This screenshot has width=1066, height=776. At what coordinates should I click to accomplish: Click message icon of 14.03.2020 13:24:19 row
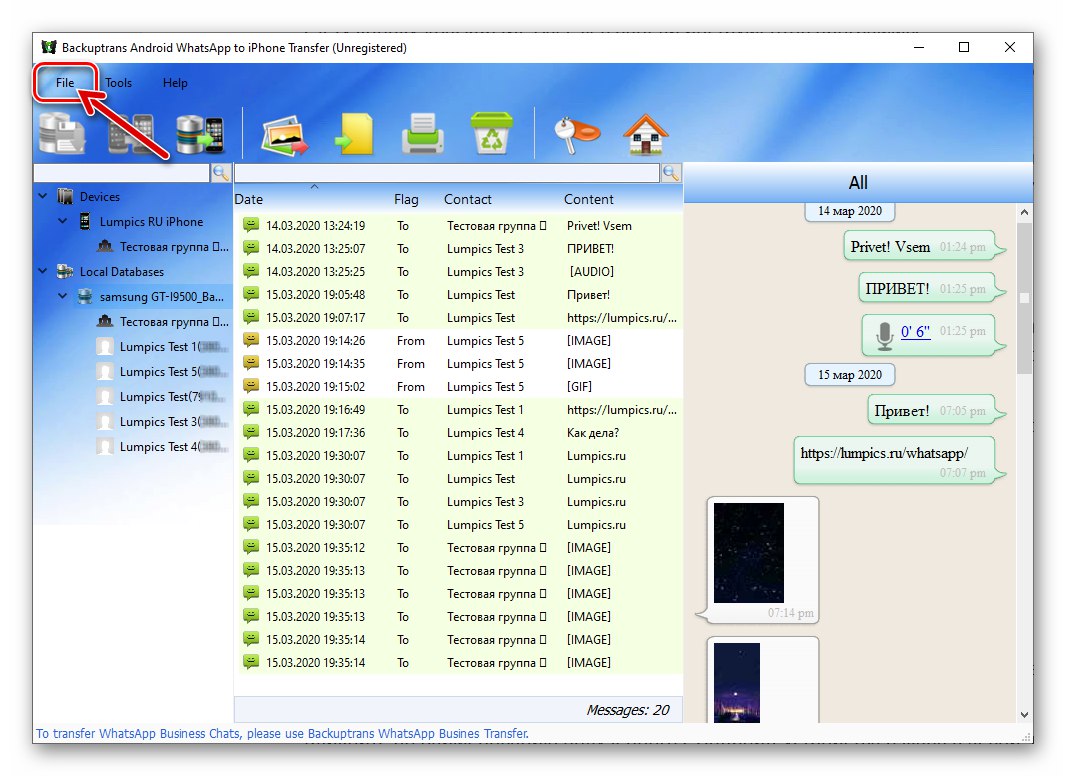251,225
